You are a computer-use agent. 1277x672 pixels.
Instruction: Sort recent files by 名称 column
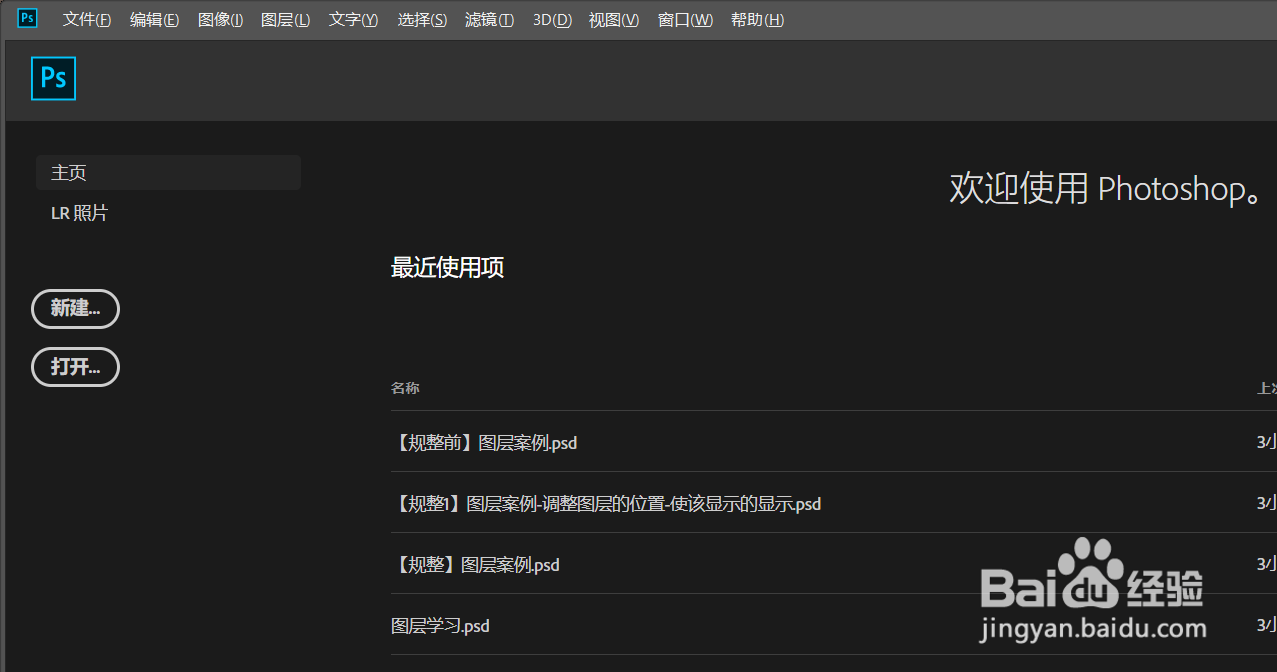(x=404, y=388)
